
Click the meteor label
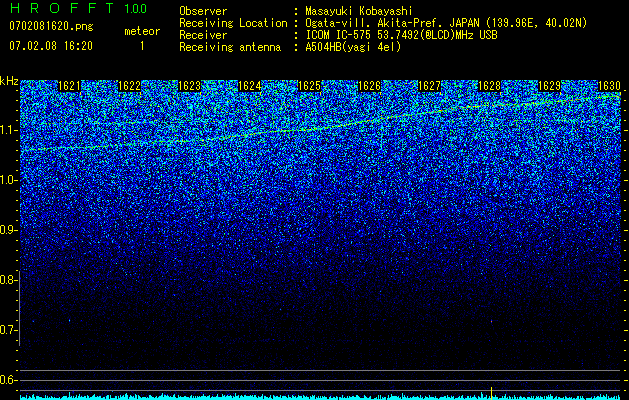pos(142,31)
